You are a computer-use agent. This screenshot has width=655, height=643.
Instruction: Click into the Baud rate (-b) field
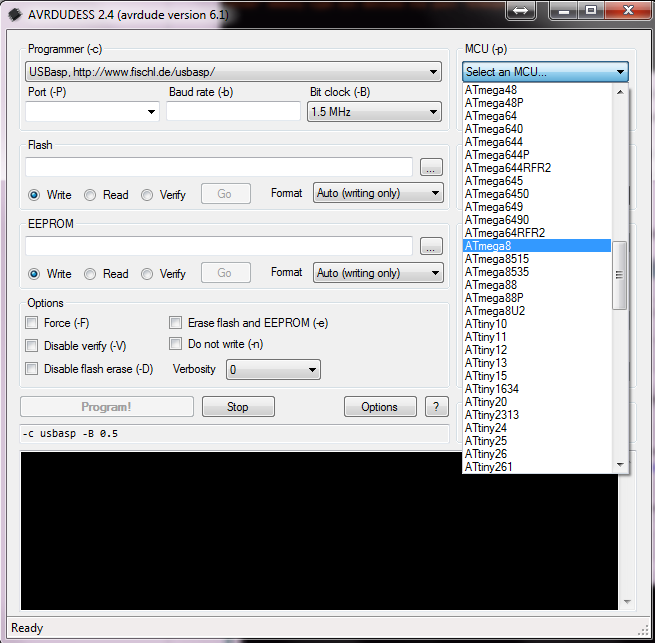point(233,111)
